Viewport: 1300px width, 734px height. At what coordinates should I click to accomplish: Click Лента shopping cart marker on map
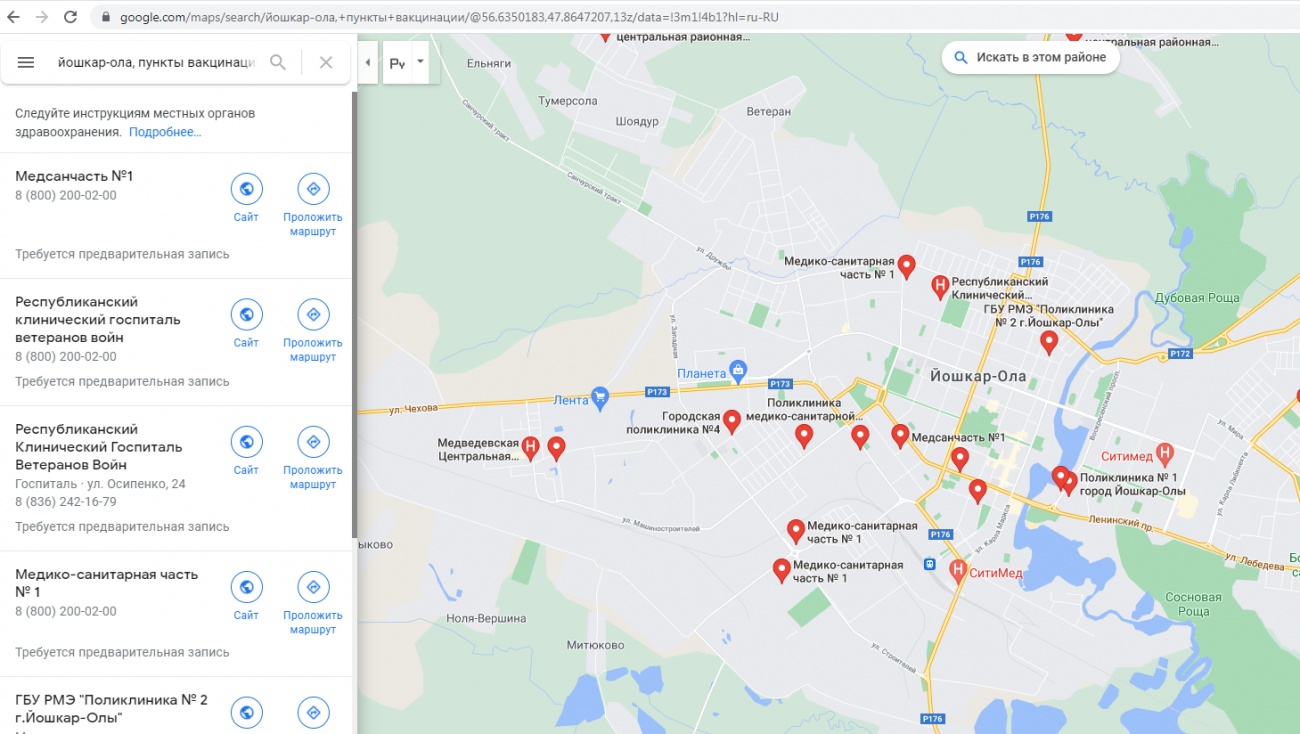click(x=600, y=398)
